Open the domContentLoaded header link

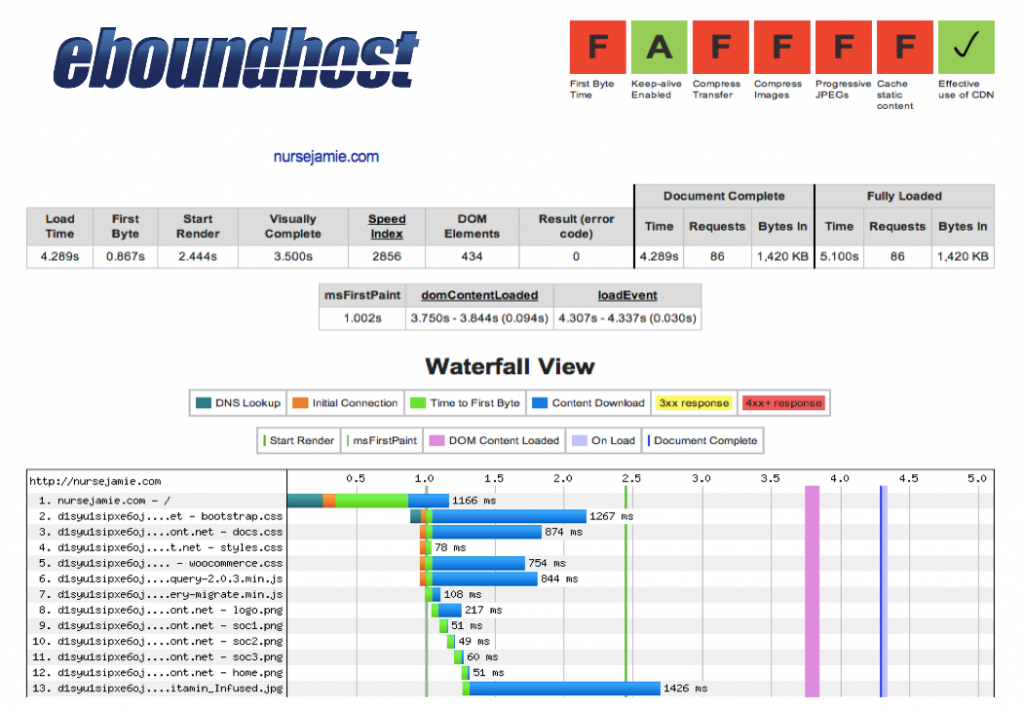[x=479, y=295]
